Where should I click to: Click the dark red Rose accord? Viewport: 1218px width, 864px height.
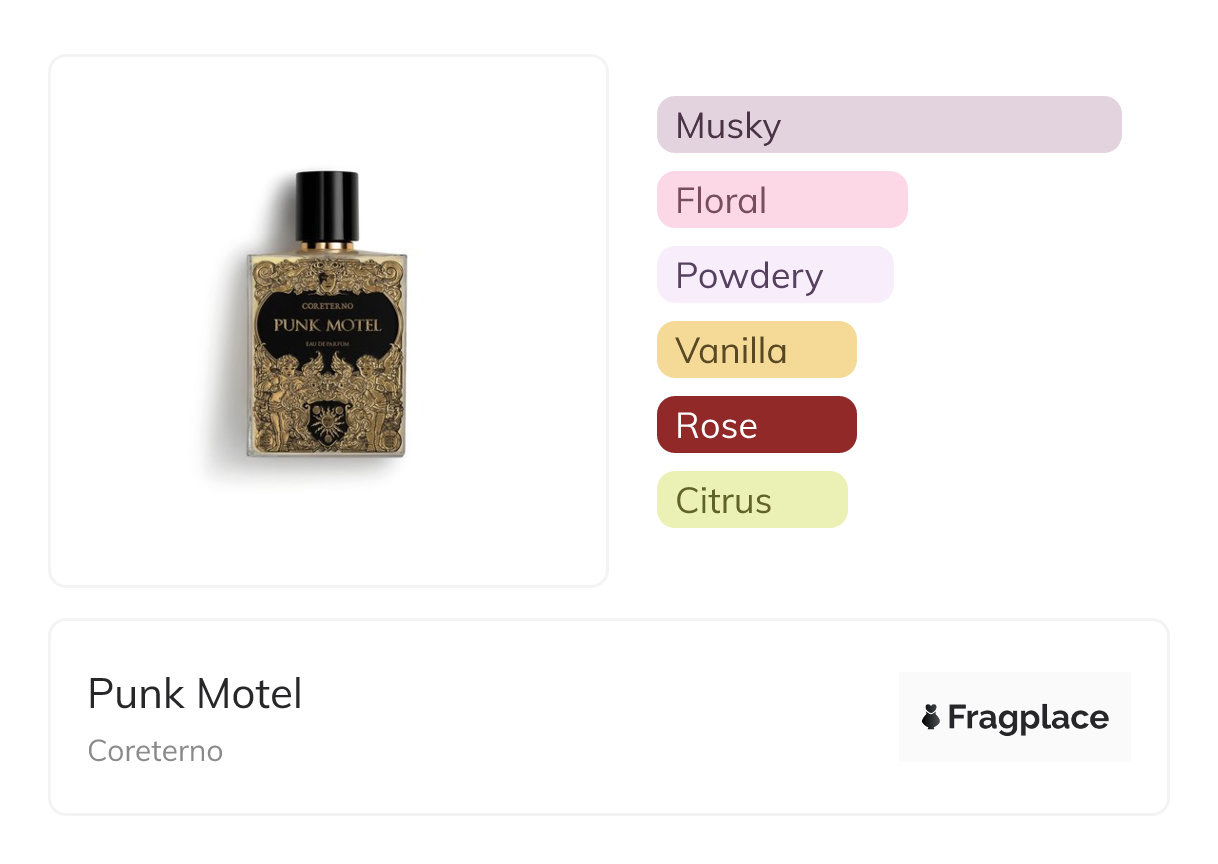(756, 425)
